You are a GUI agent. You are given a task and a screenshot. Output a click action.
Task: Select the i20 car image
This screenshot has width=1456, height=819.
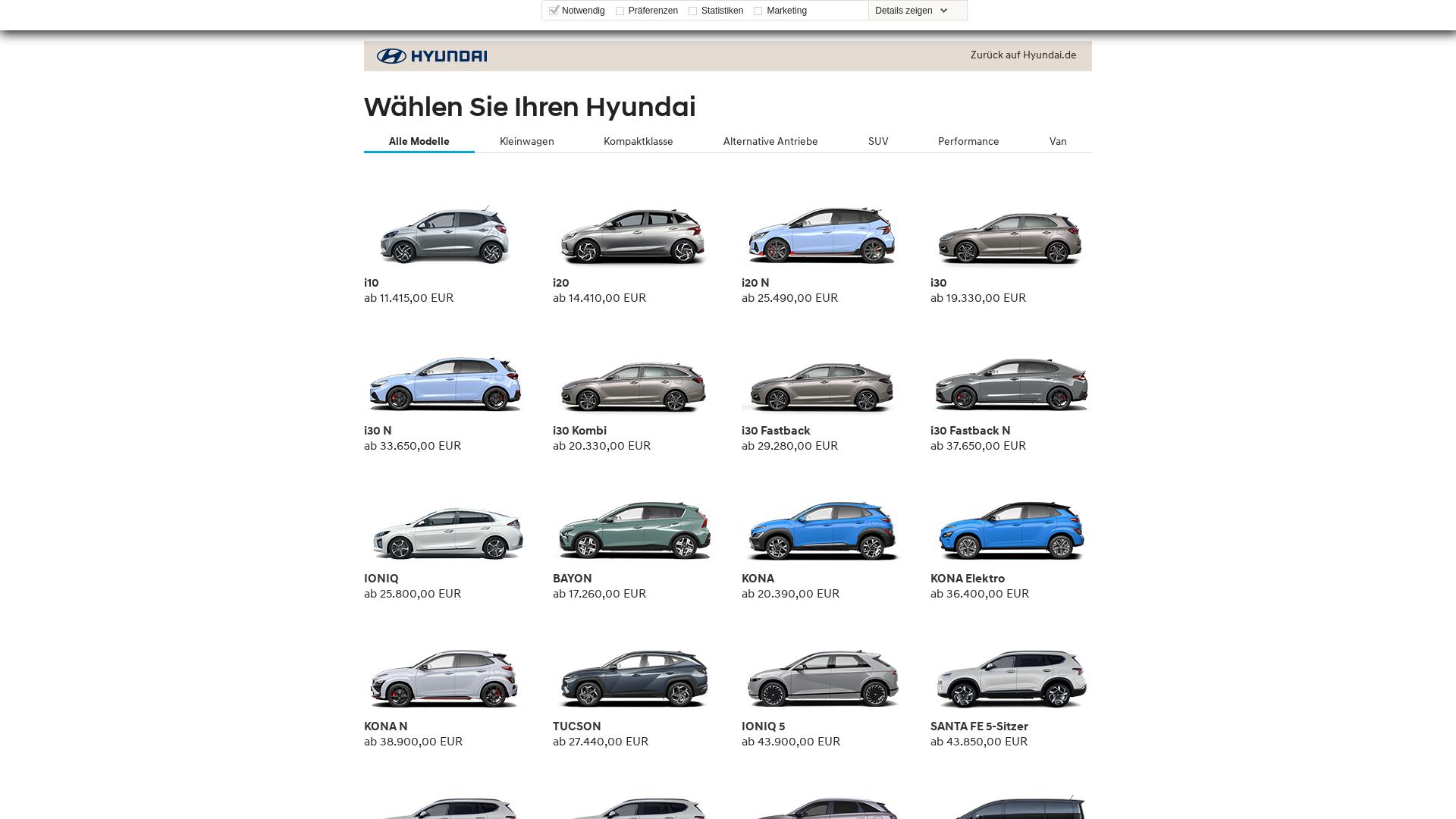[x=633, y=235]
